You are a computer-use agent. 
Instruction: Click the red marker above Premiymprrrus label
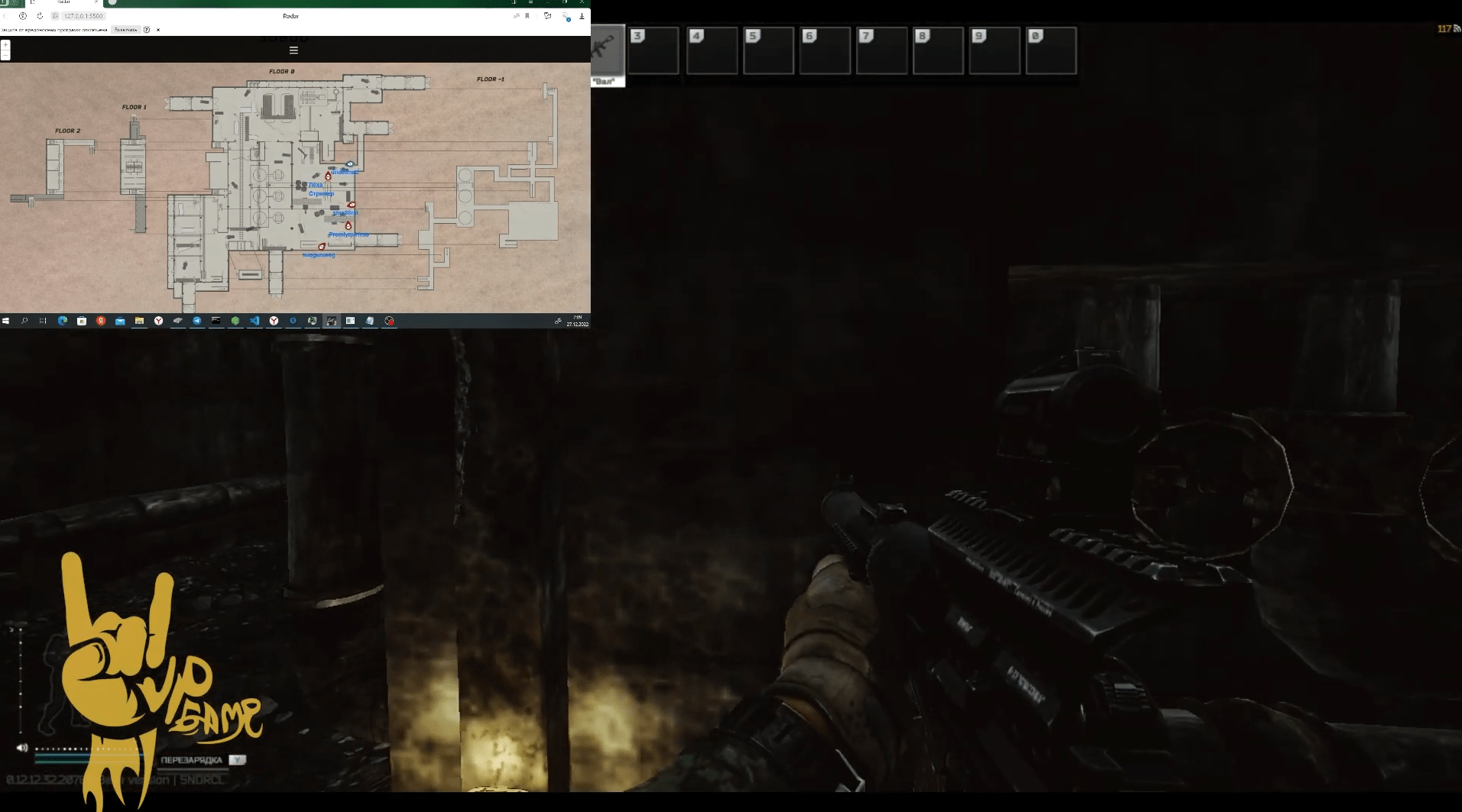click(x=348, y=225)
